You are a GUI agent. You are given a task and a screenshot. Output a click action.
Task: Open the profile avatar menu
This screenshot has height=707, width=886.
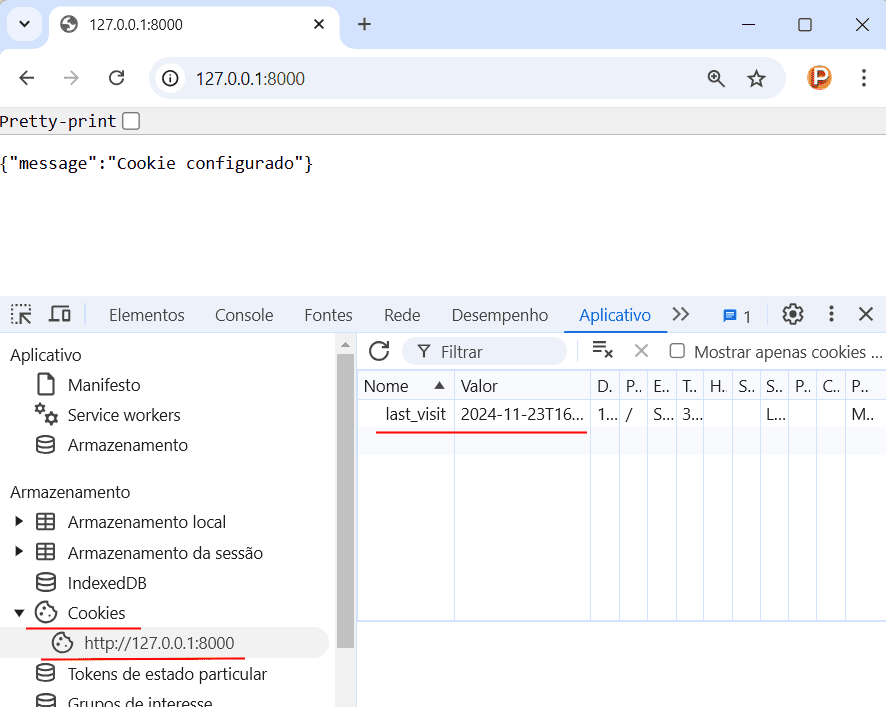coord(819,78)
